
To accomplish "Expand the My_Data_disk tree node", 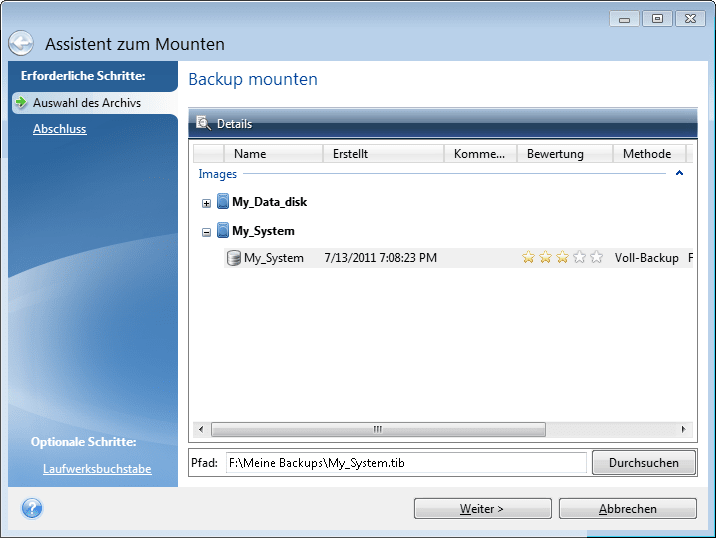I will [x=207, y=203].
